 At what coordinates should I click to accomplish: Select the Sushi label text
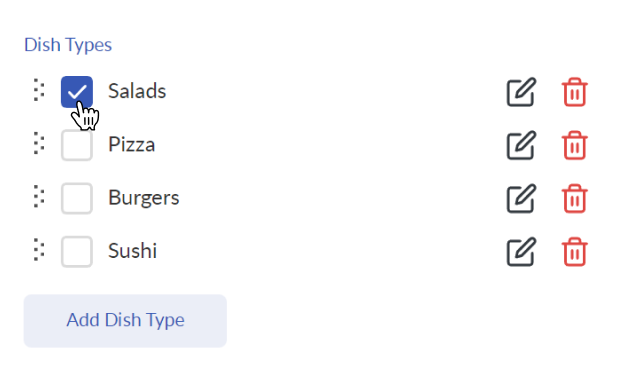133,251
